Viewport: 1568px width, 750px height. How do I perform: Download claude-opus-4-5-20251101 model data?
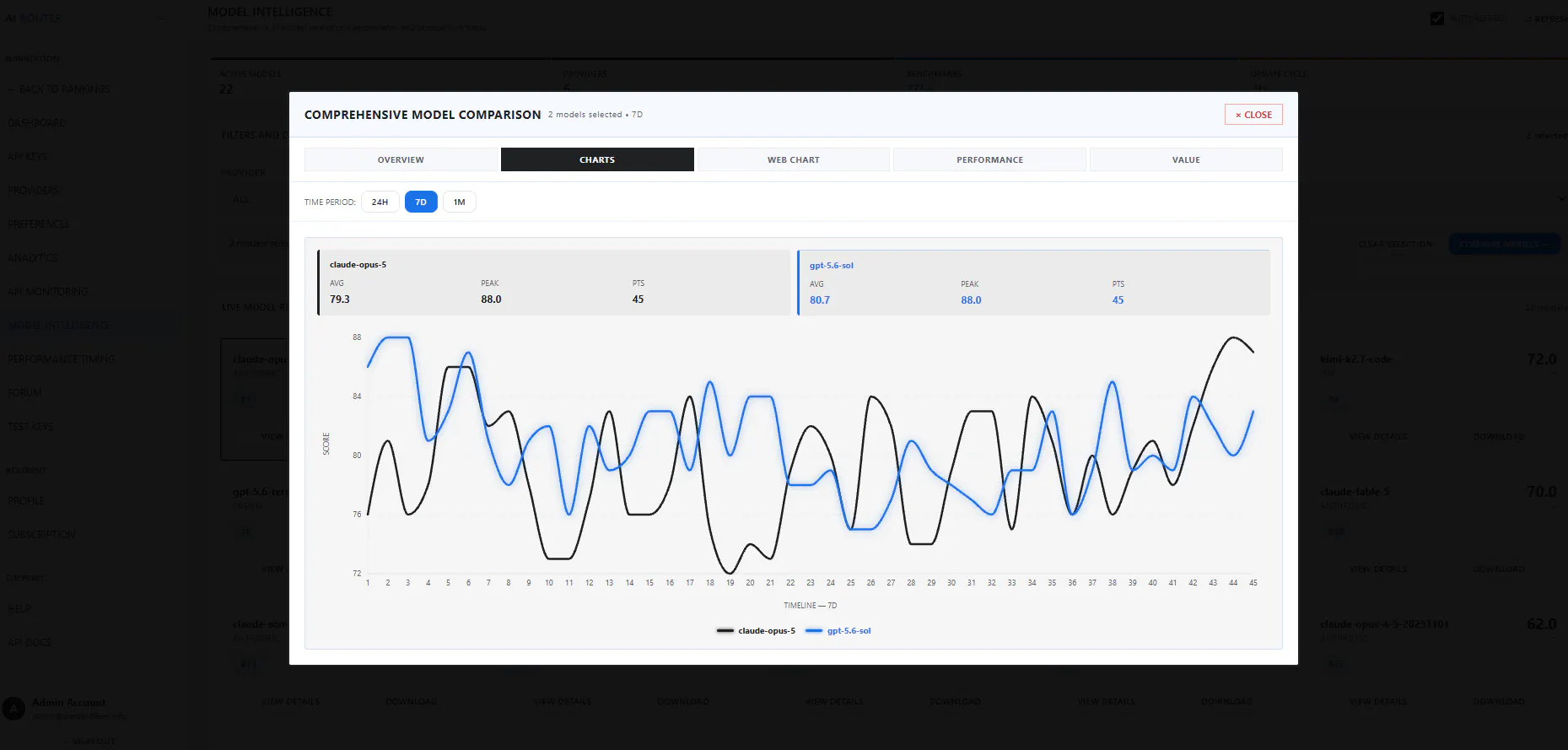(x=1499, y=702)
